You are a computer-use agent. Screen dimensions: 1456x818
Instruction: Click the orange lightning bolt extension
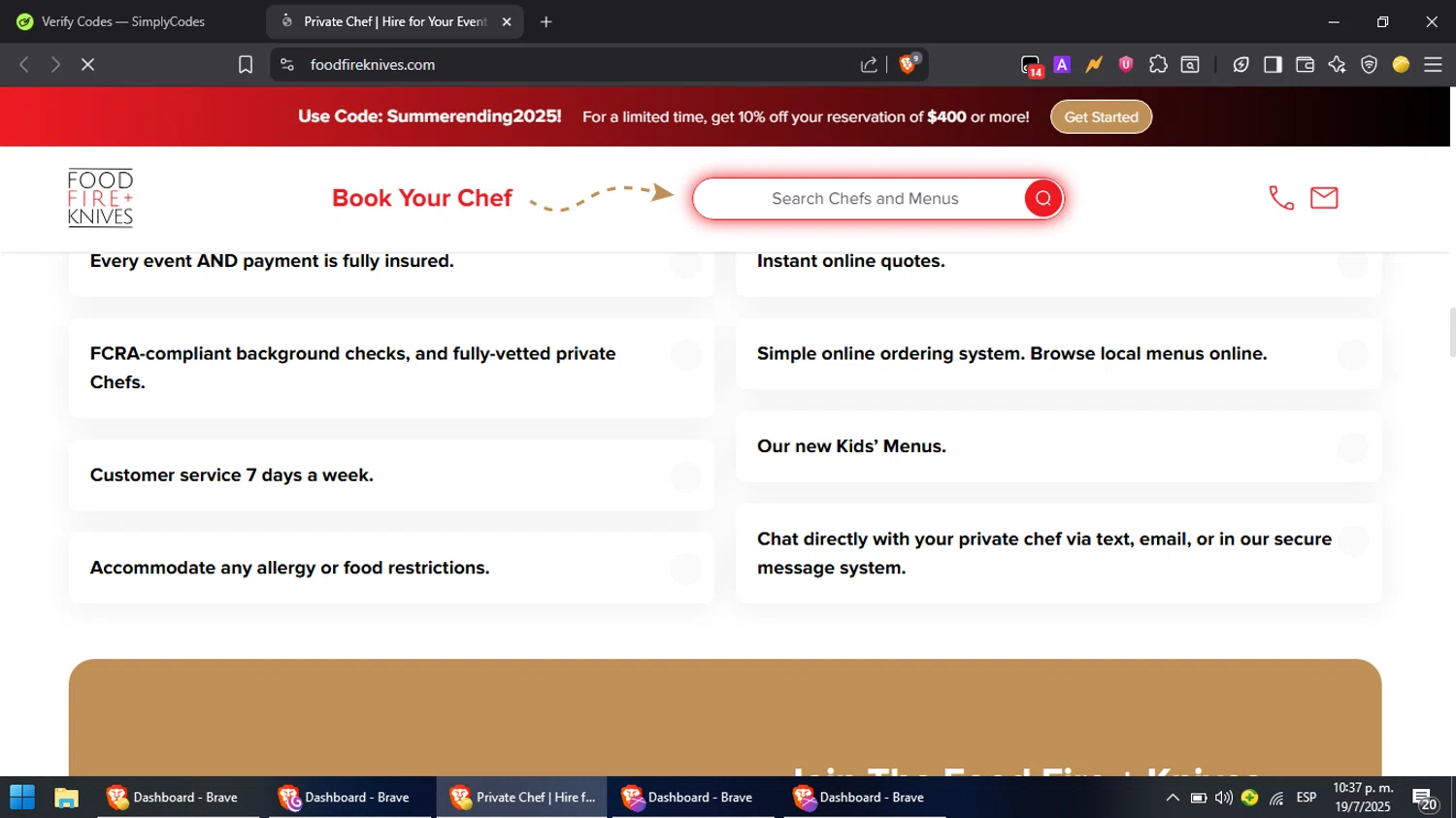point(1094,64)
